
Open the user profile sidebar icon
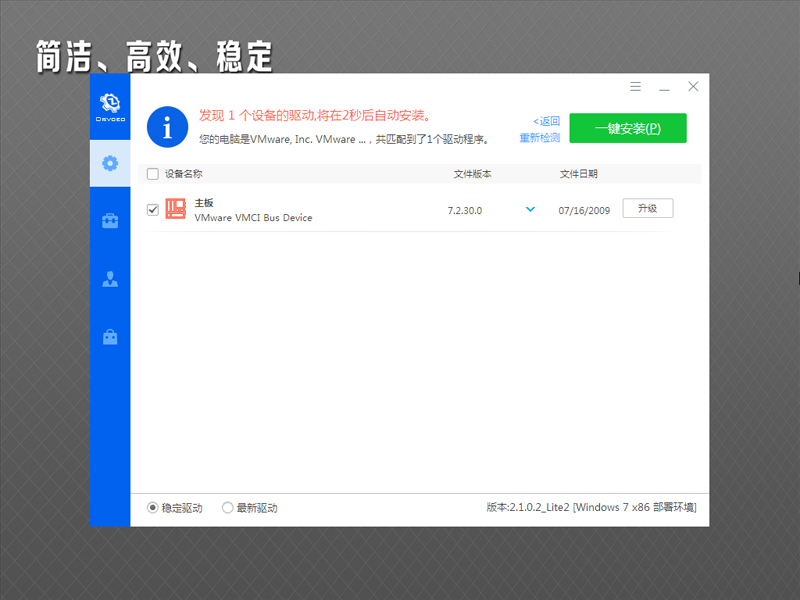pos(110,279)
